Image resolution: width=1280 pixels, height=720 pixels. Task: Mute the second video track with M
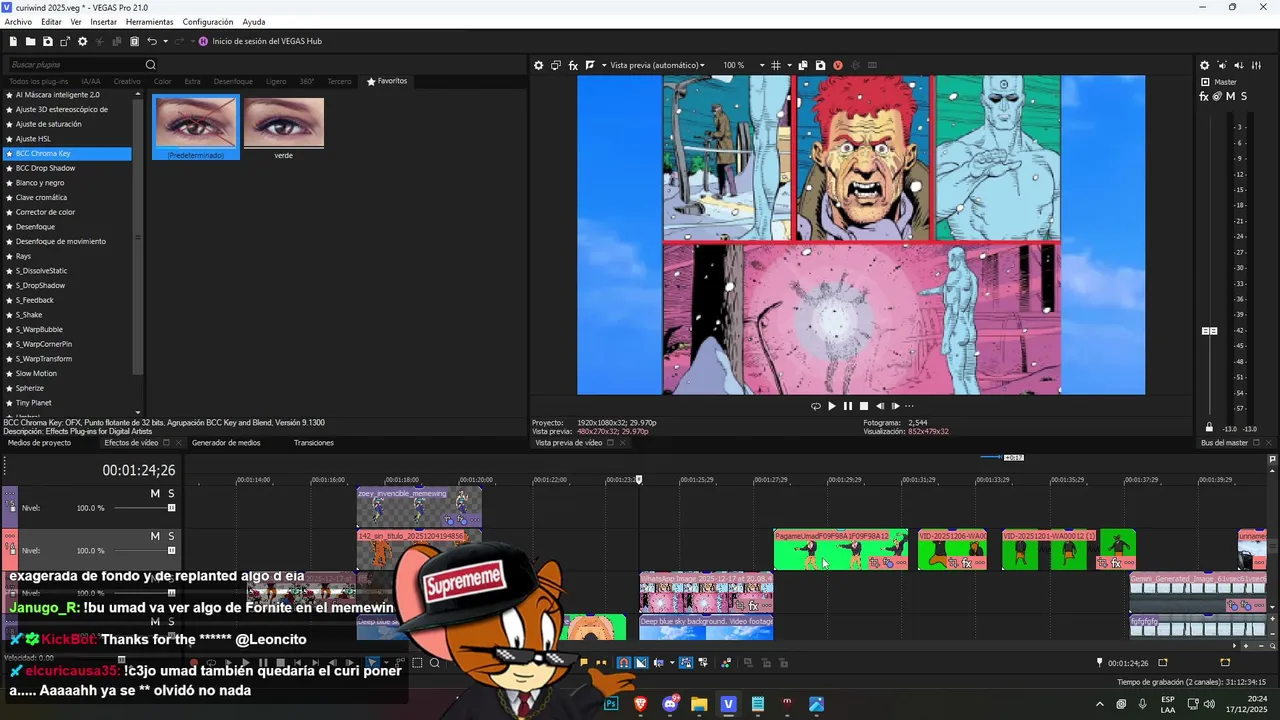pos(155,536)
